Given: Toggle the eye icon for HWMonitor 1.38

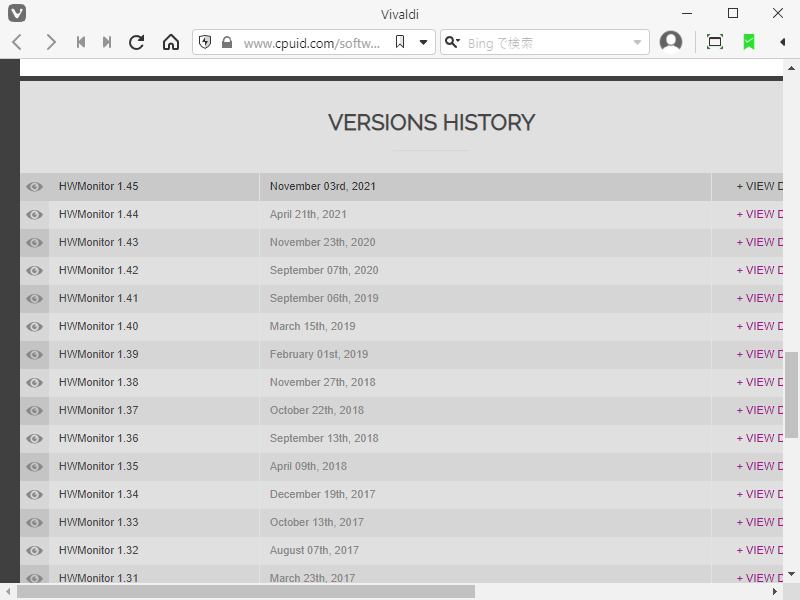Looking at the screenshot, I should coord(35,383).
